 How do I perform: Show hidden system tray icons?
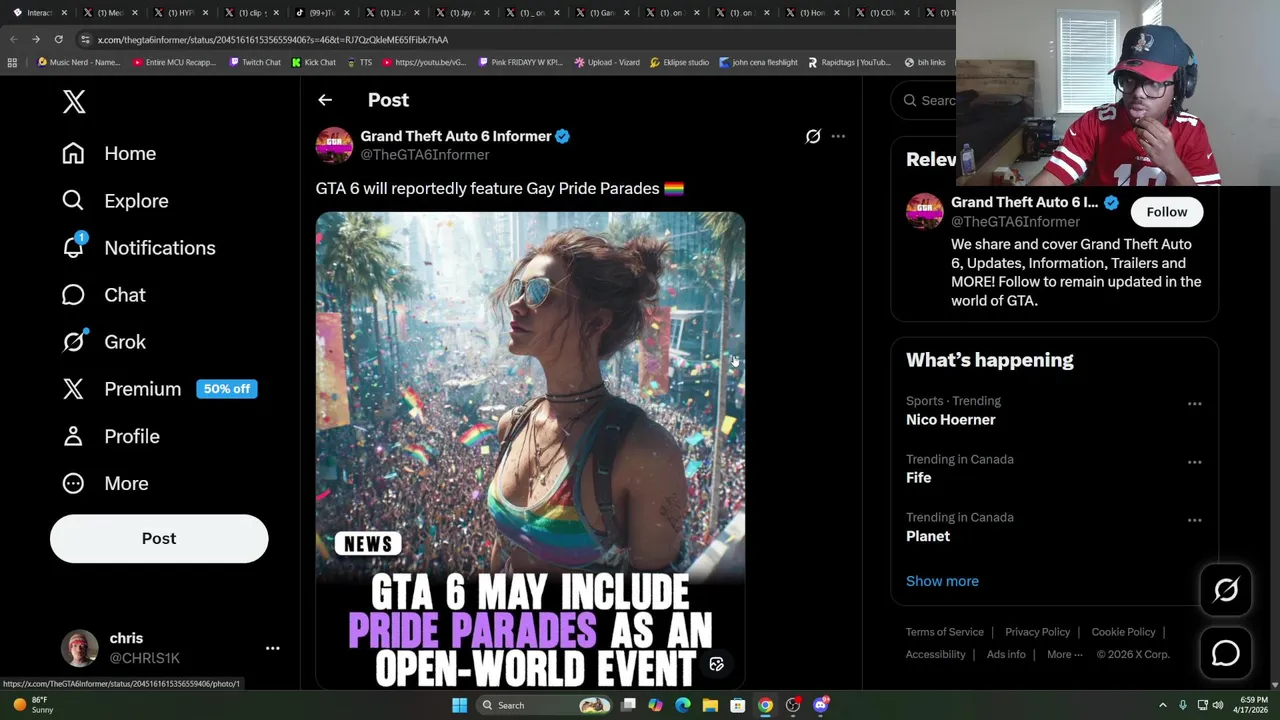1162,705
